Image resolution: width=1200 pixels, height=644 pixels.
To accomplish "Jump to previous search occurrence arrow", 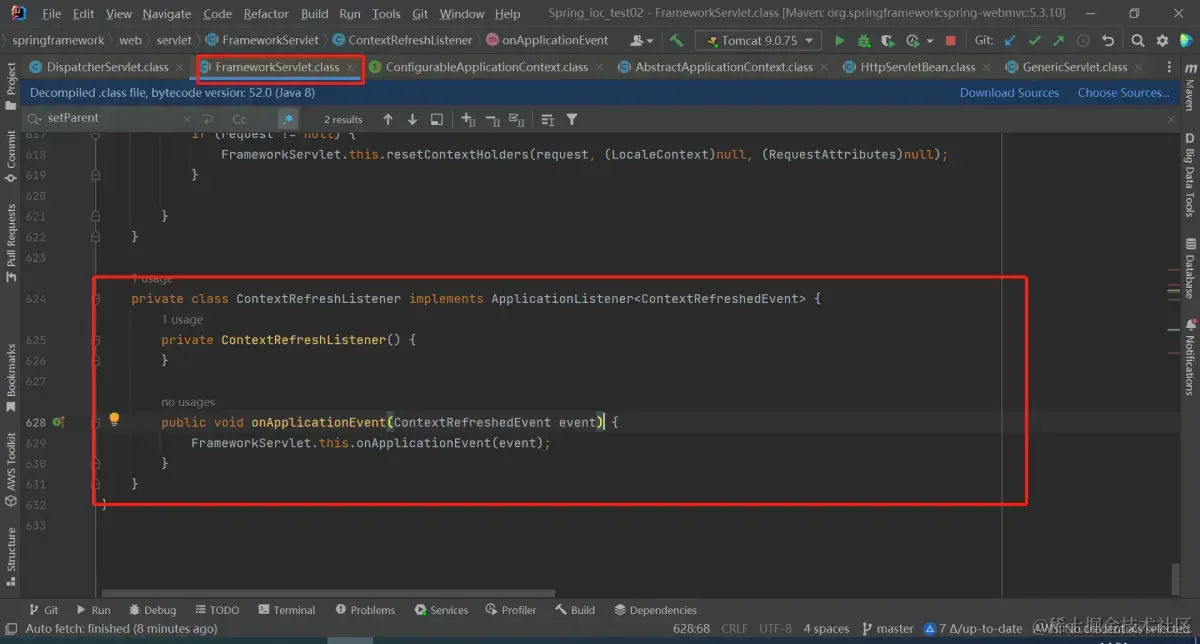I will point(388,119).
